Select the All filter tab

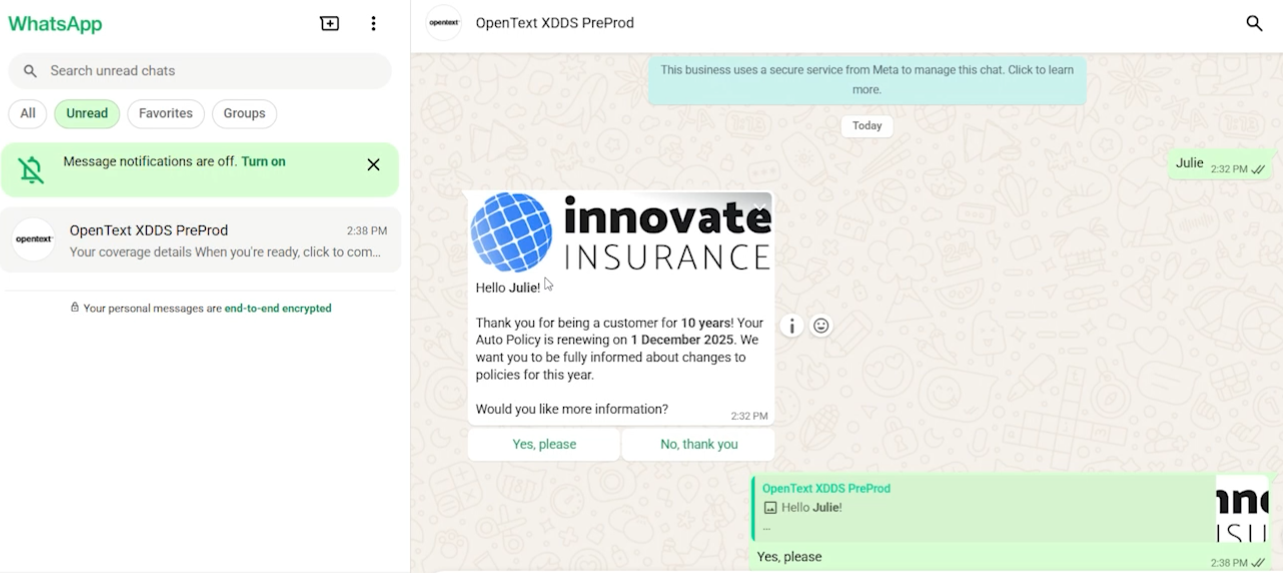coord(28,113)
